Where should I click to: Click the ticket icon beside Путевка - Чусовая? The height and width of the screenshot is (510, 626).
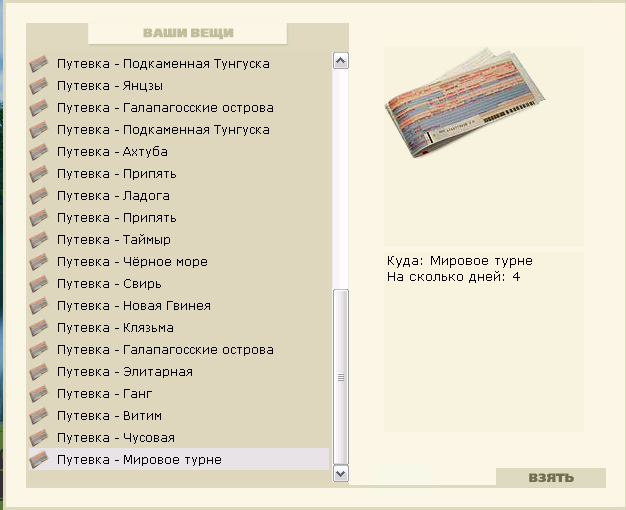(39, 438)
